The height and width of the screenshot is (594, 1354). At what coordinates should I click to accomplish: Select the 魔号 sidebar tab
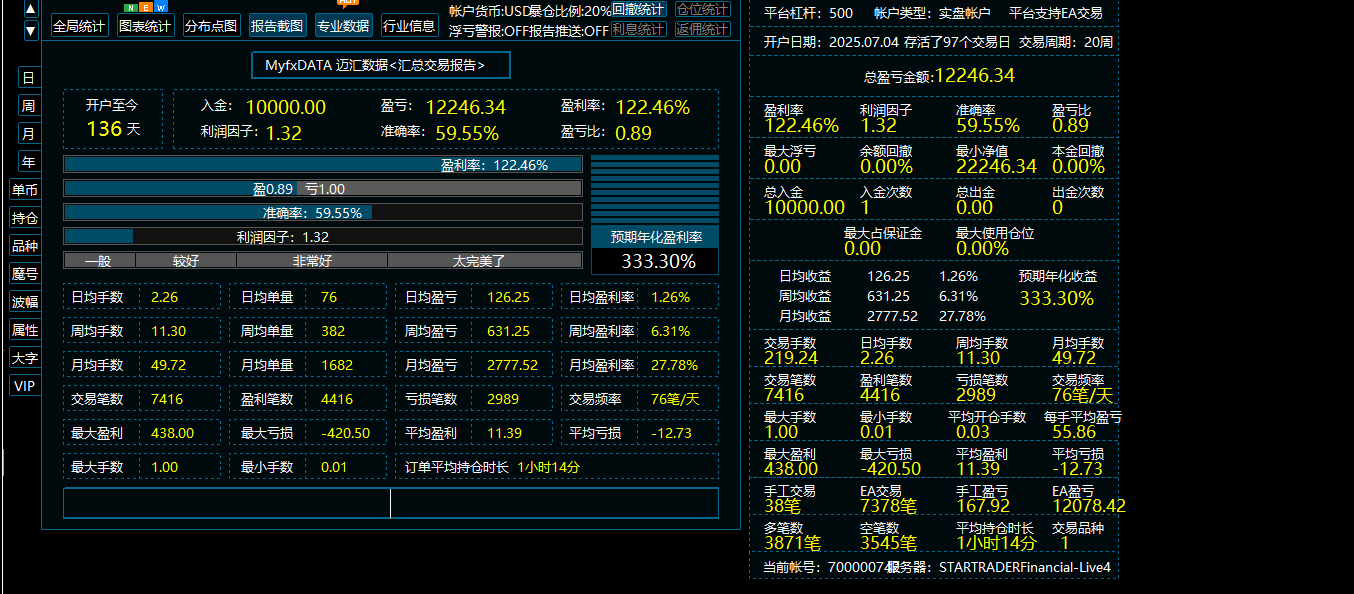pos(25,274)
